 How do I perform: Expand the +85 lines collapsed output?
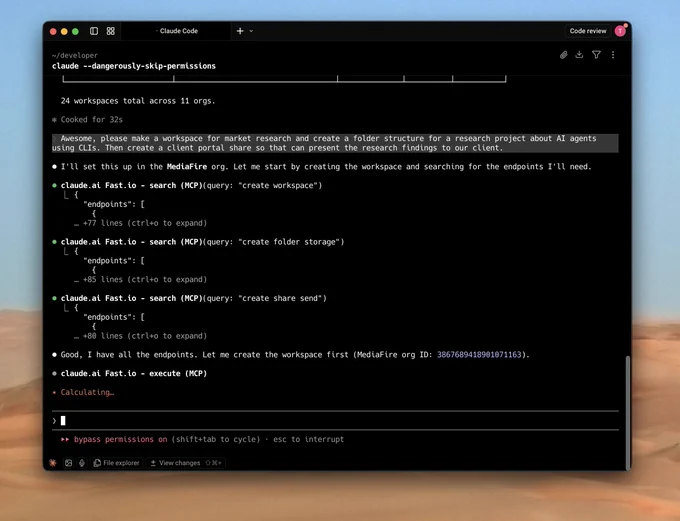coord(141,279)
